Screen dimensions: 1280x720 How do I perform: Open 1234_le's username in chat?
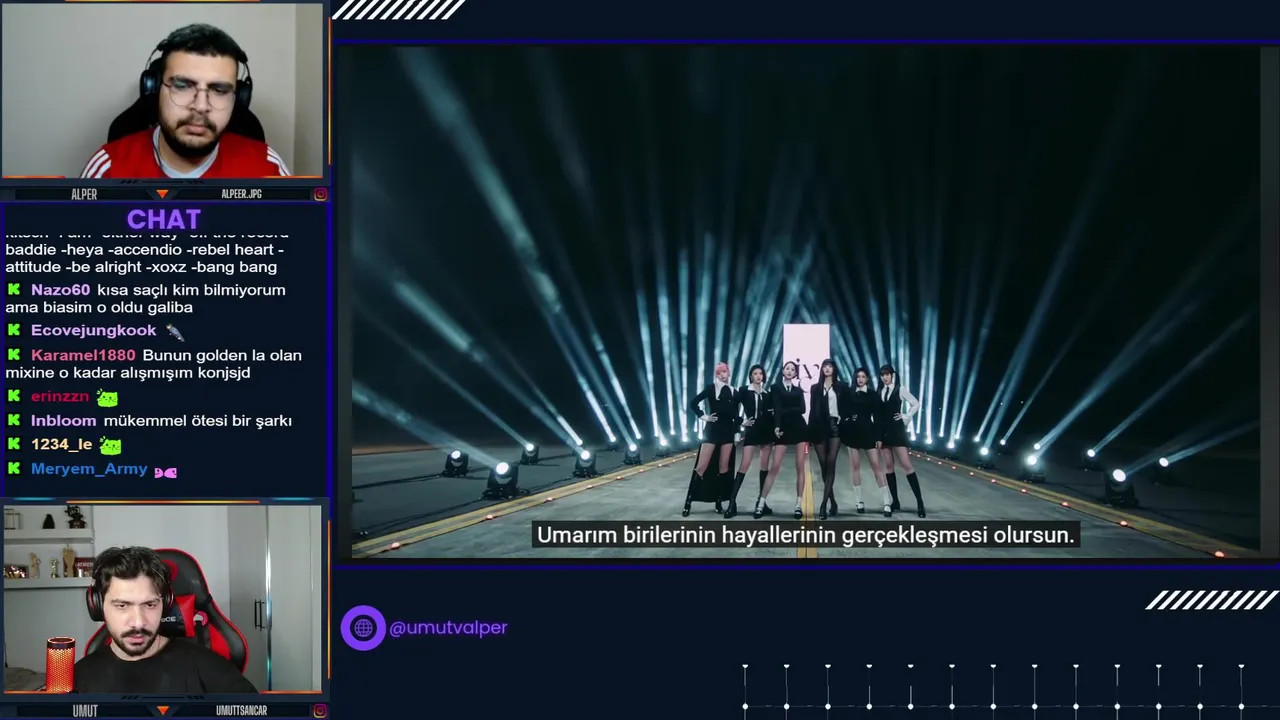(62, 445)
